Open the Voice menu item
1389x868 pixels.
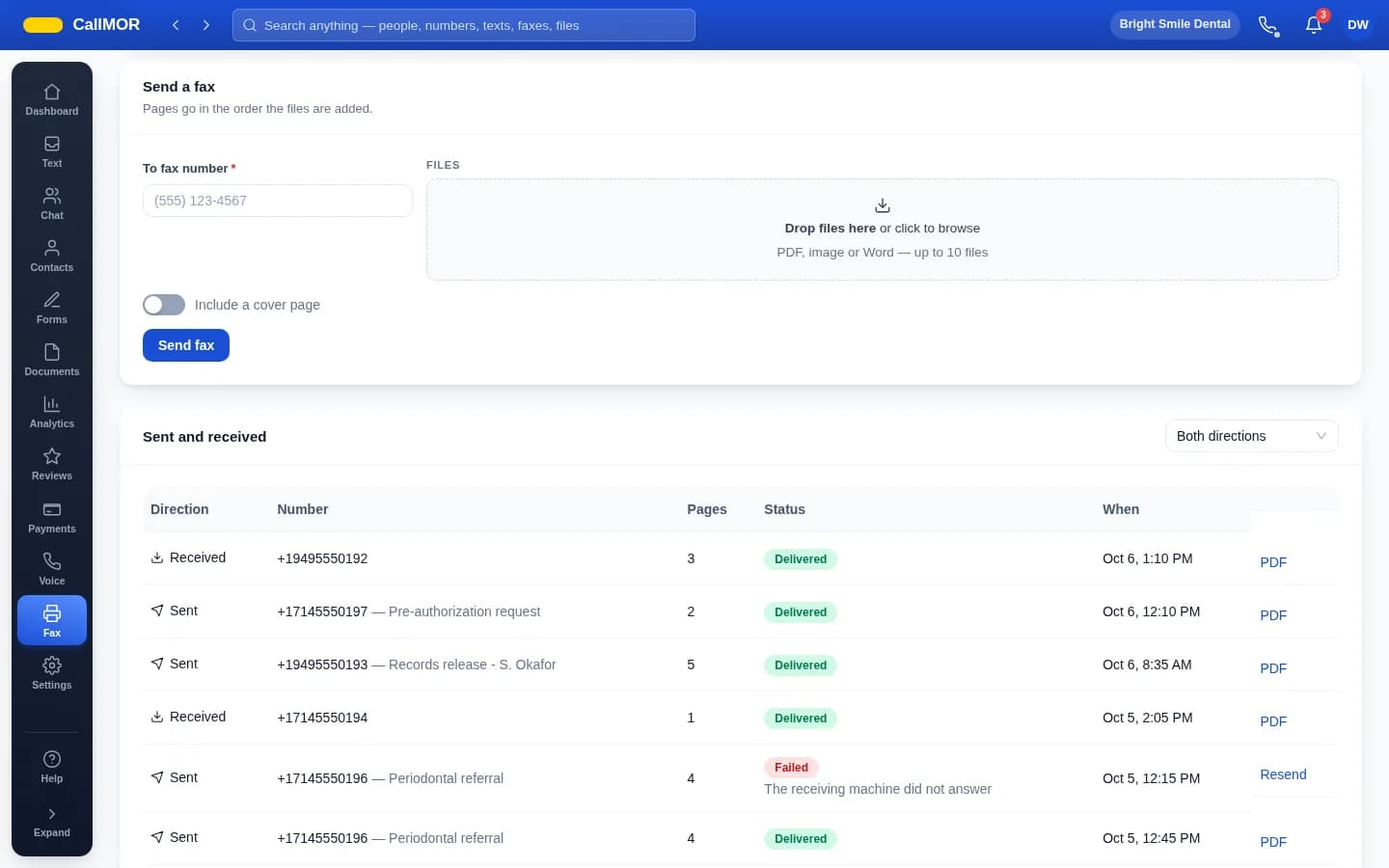(52, 569)
